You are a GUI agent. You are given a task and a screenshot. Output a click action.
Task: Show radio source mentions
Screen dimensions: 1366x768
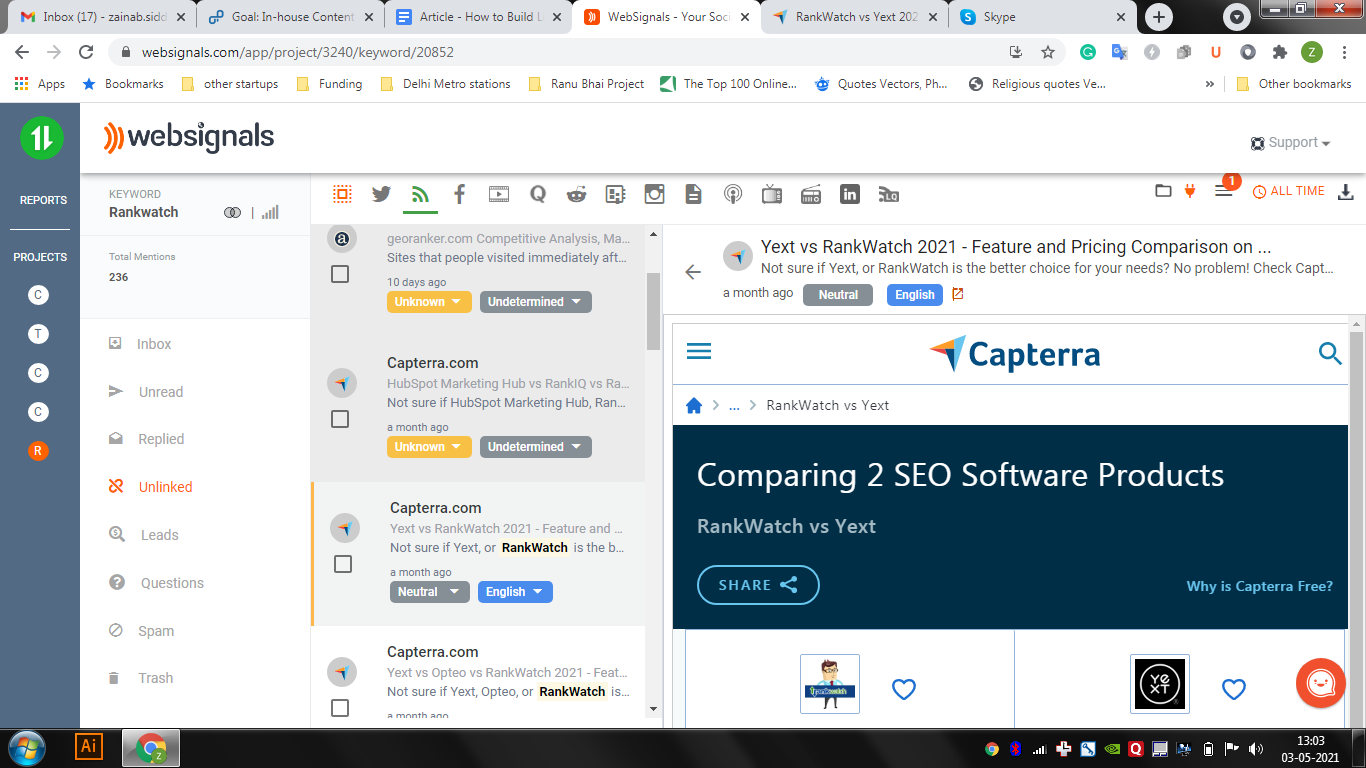(811, 194)
